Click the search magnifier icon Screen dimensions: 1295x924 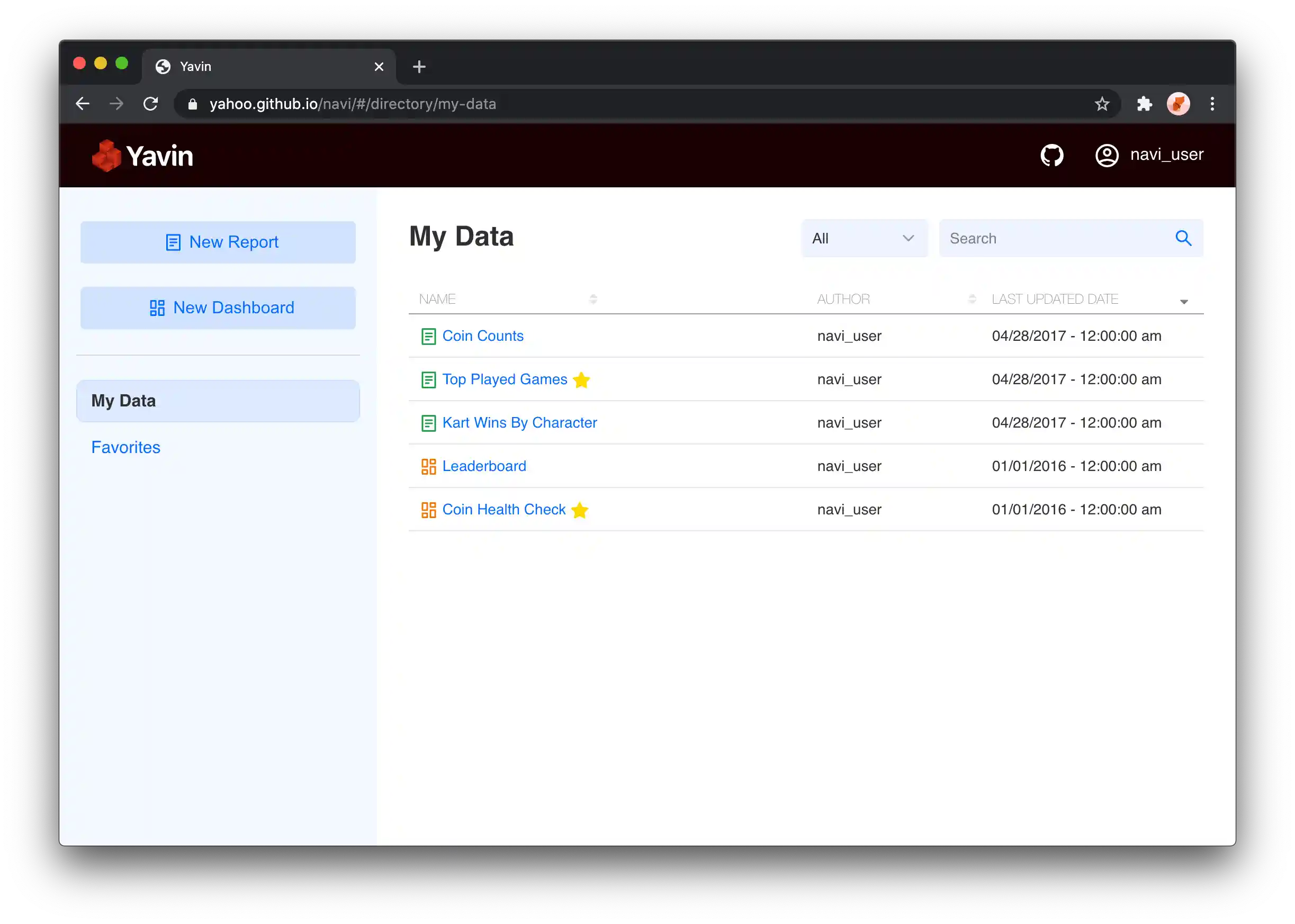[1183, 238]
